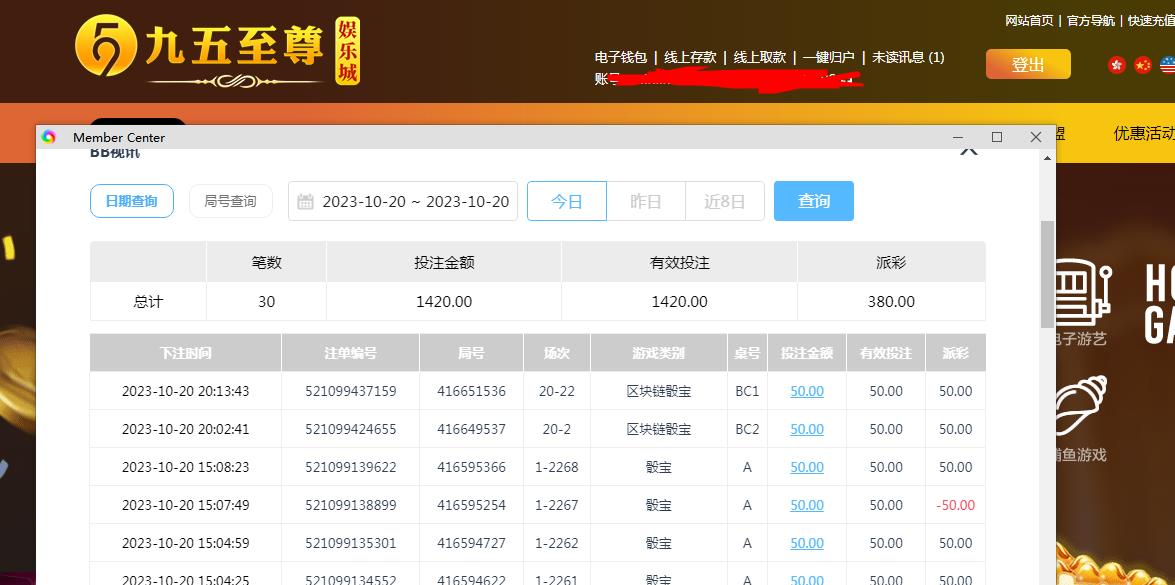Click the 下注时间 column header
The width and height of the screenshot is (1175, 585).
point(185,353)
